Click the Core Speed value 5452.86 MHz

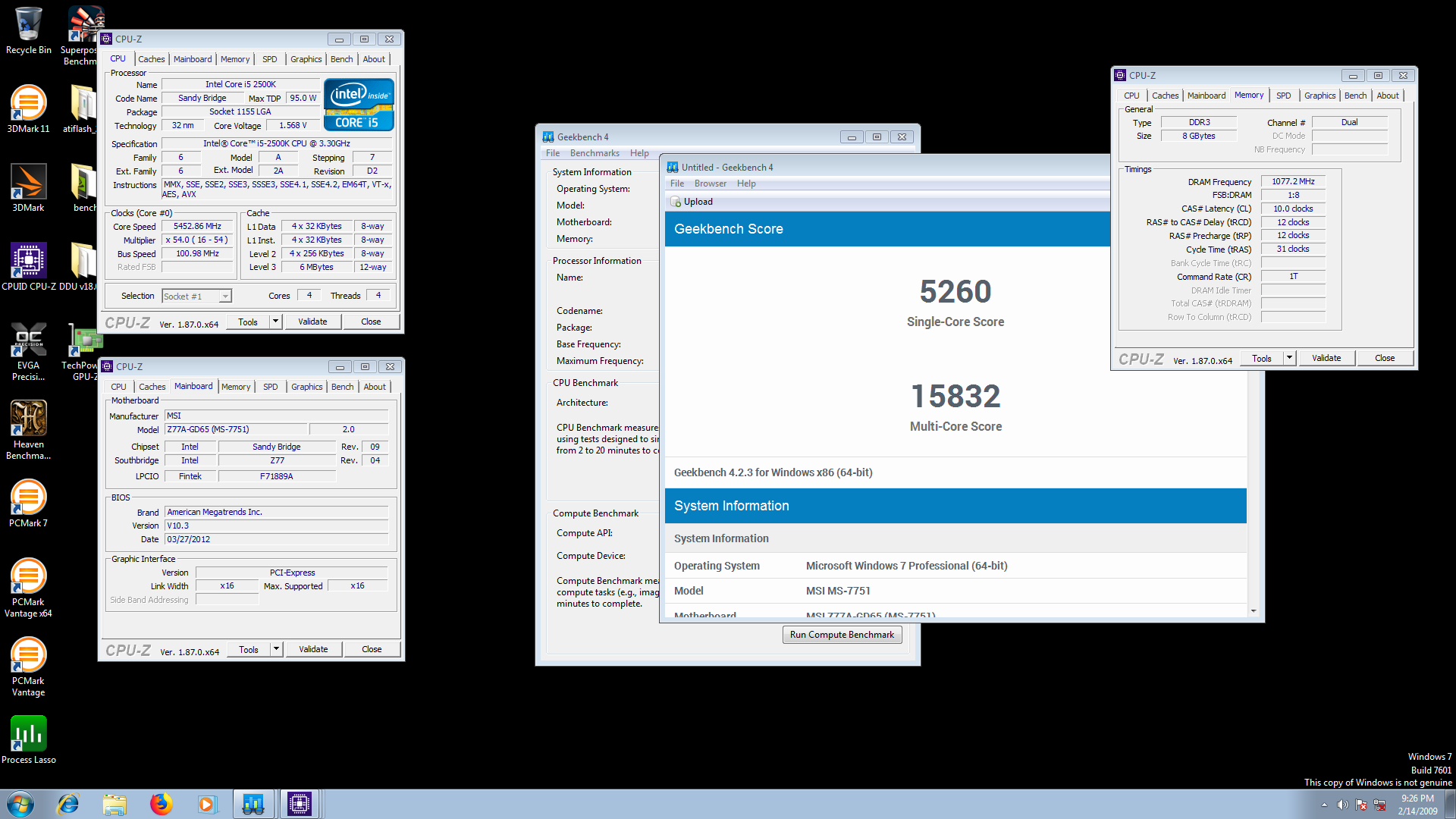(197, 226)
